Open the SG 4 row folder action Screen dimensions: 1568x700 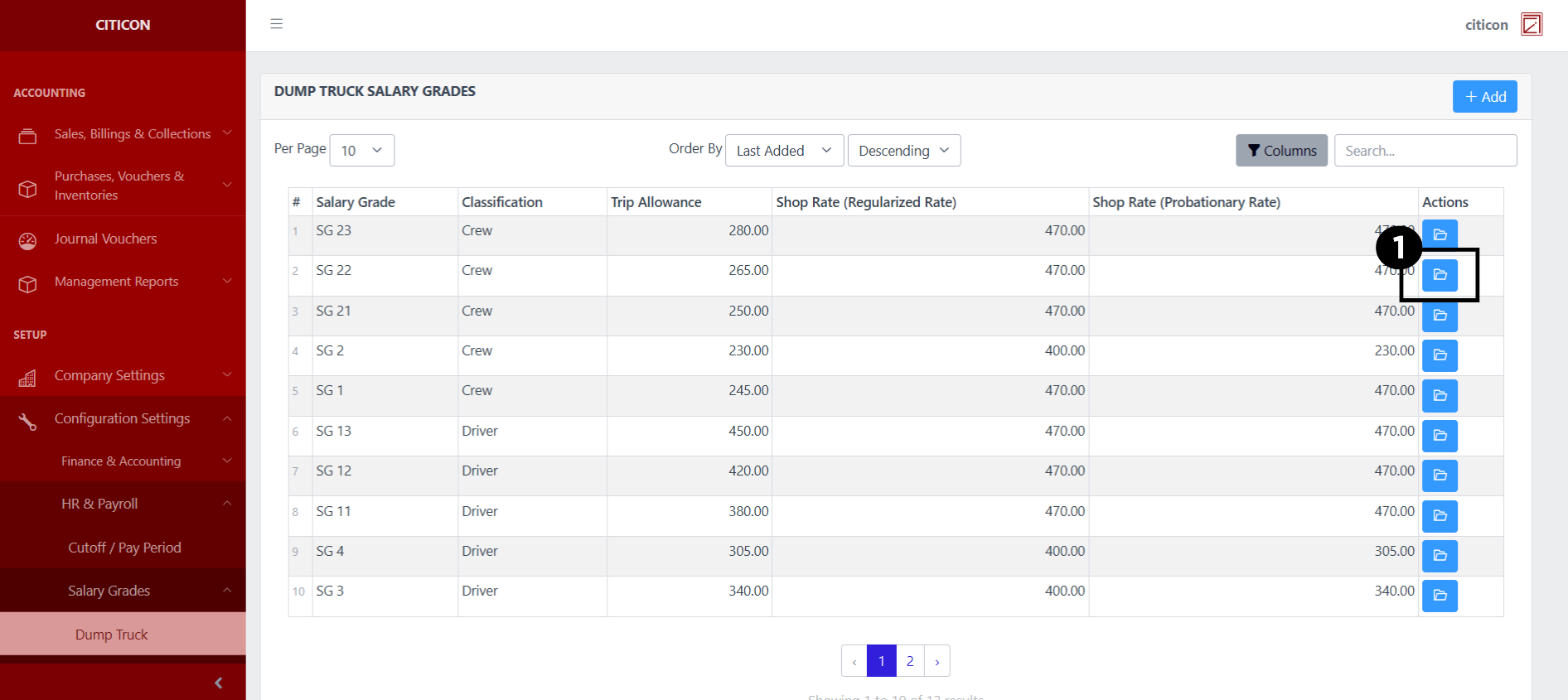click(x=1440, y=556)
